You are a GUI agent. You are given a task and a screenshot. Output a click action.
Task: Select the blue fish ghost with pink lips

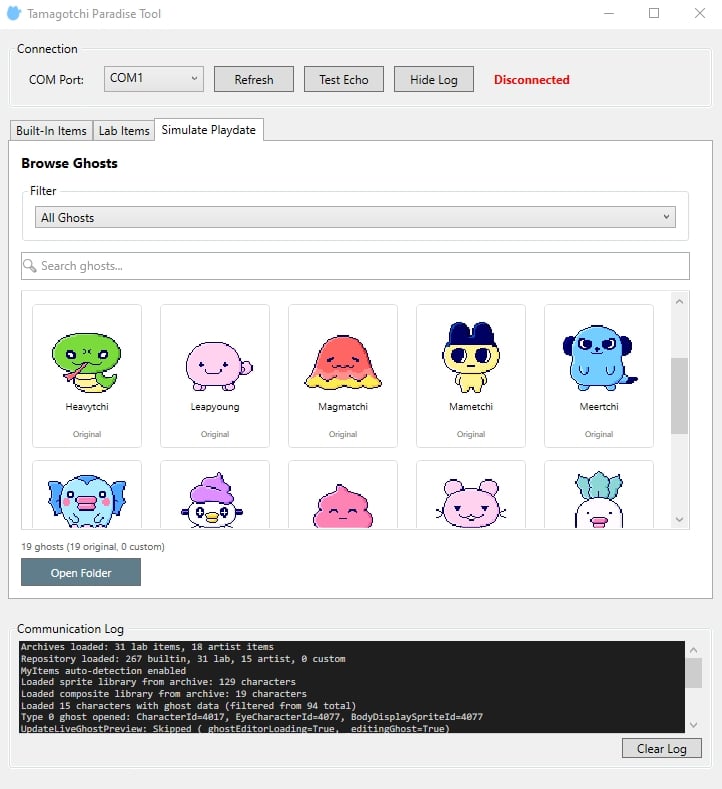pyautogui.click(x=87, y=494)
